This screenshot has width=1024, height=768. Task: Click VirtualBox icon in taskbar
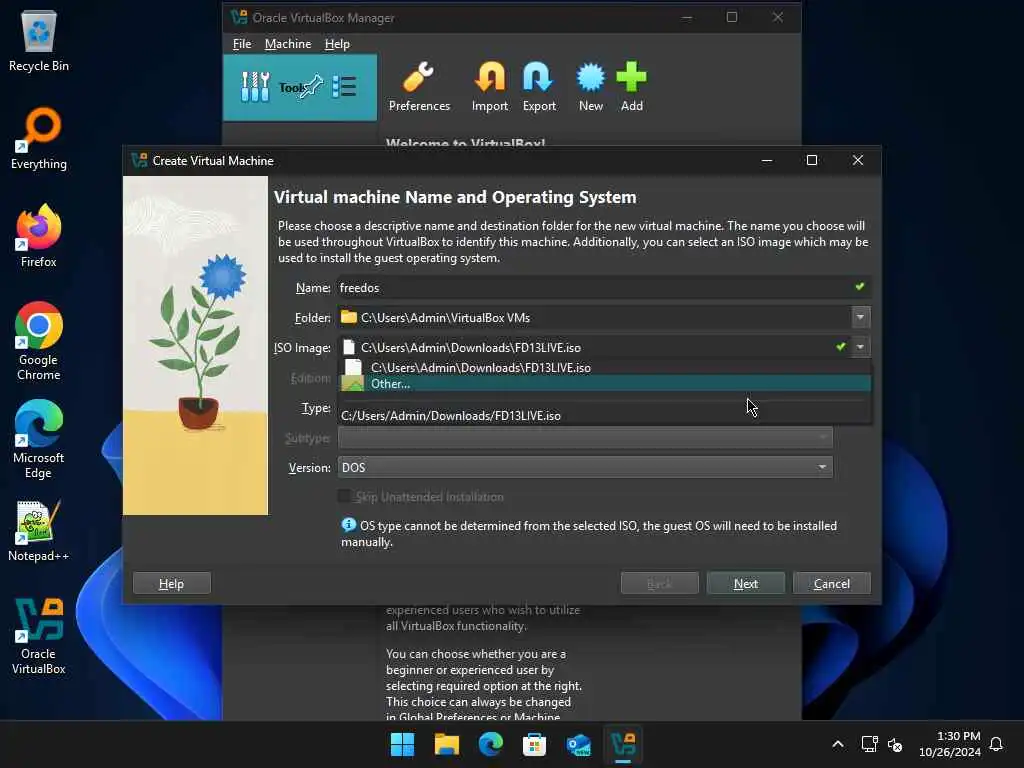[623, 744]
